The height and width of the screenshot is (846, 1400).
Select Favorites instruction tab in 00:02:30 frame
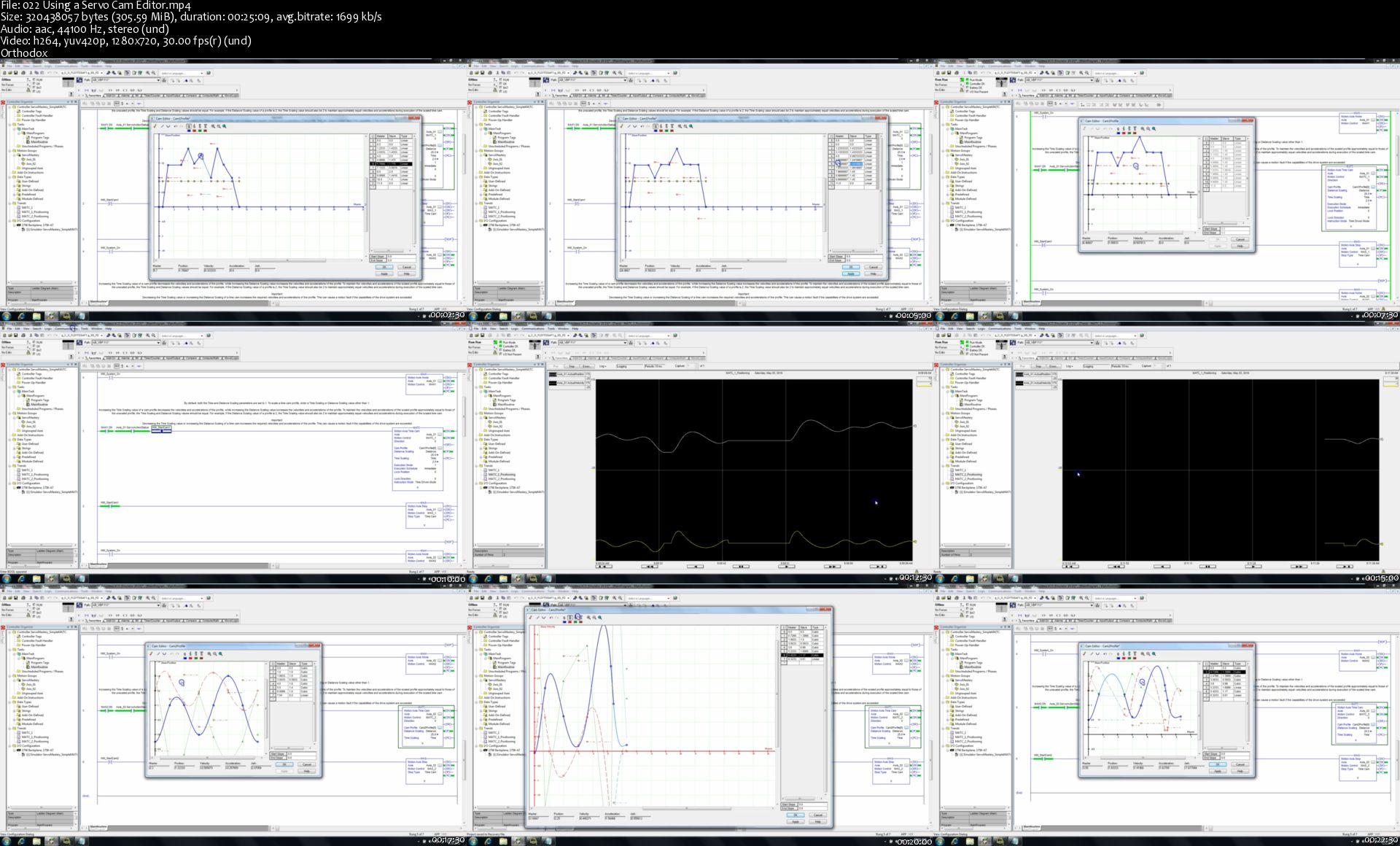pos(93,95)
